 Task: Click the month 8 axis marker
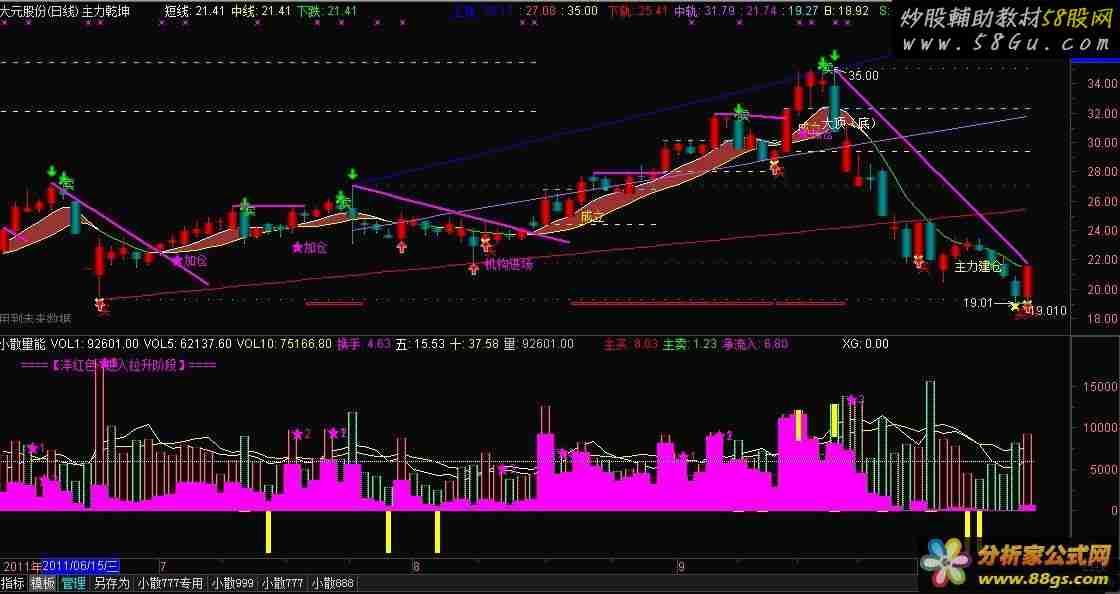[x=416, y=567]
